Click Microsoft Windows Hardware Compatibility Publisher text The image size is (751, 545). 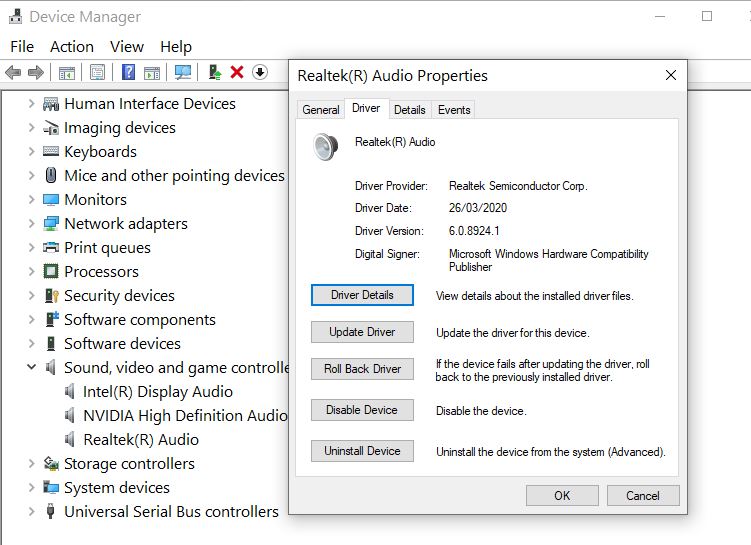tap(548, 261)
